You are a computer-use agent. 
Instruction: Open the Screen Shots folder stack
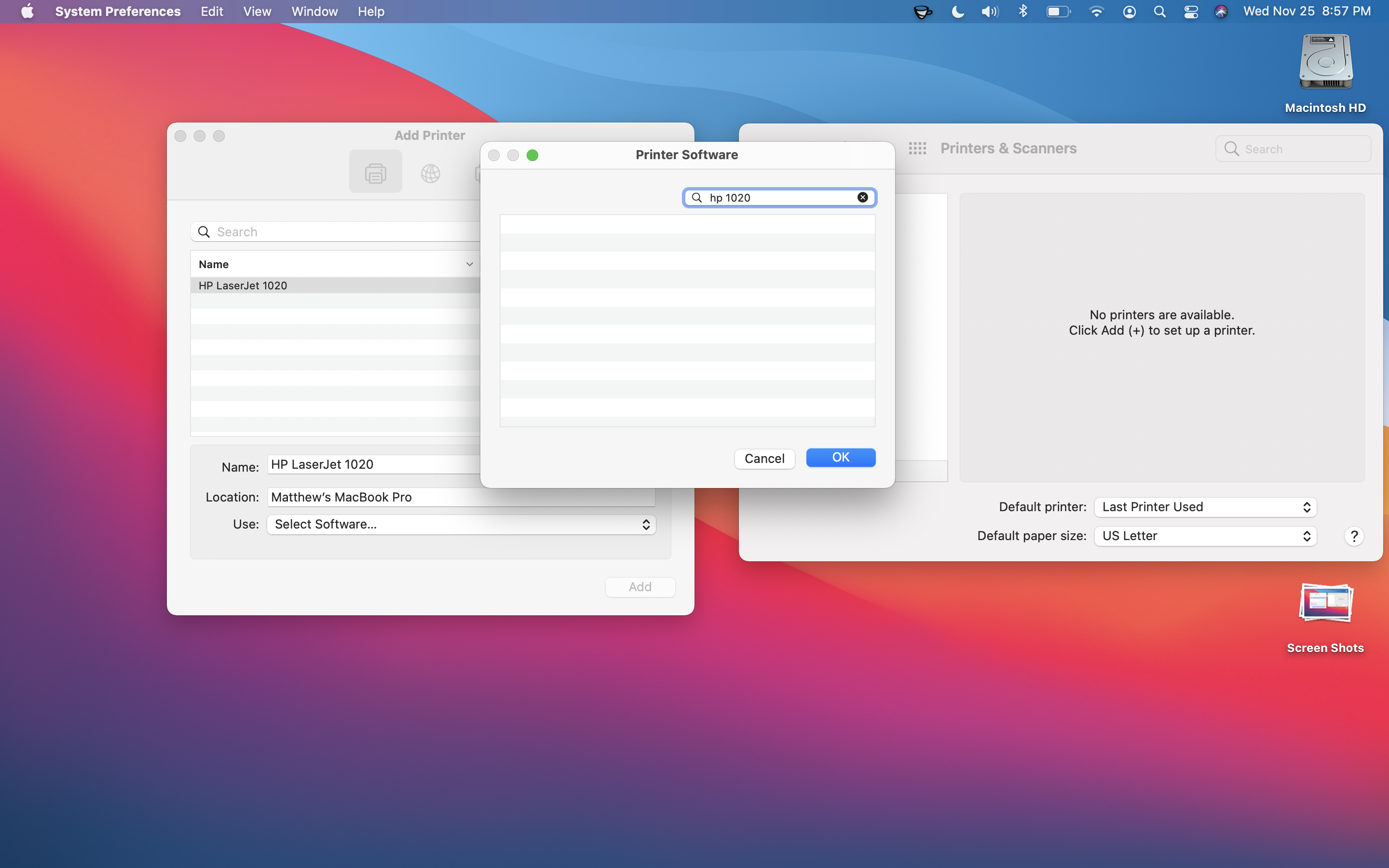pyautogui.click(x=1325, y=604)
